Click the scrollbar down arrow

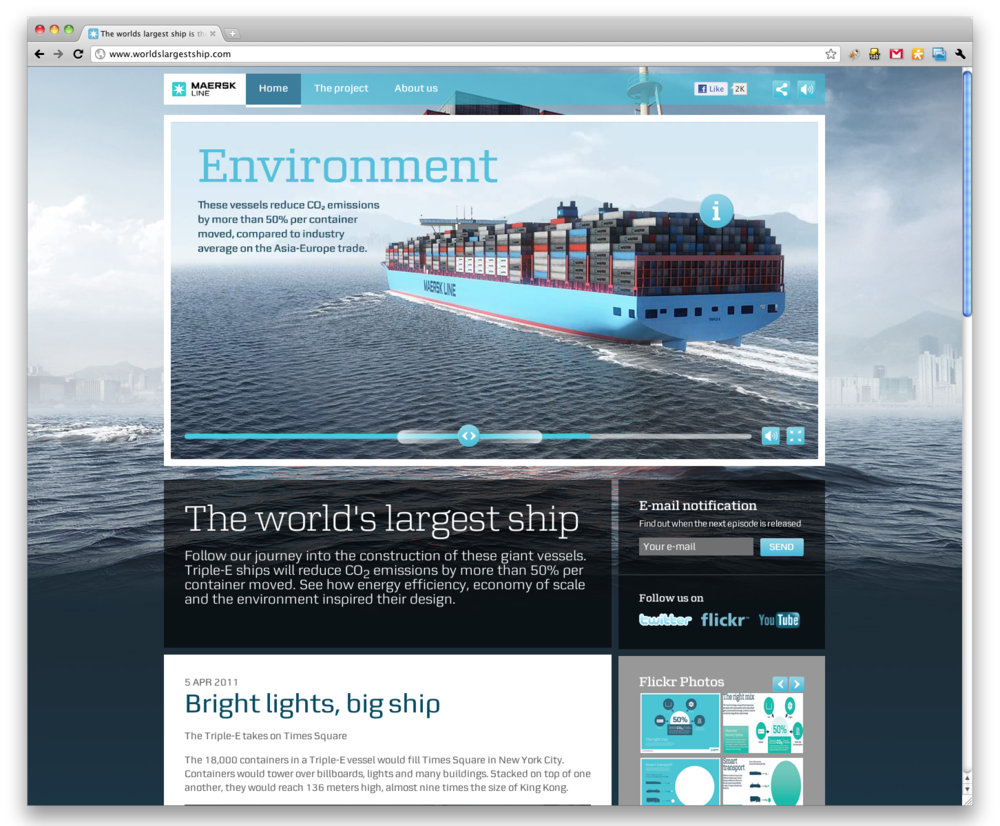[967, 790]
